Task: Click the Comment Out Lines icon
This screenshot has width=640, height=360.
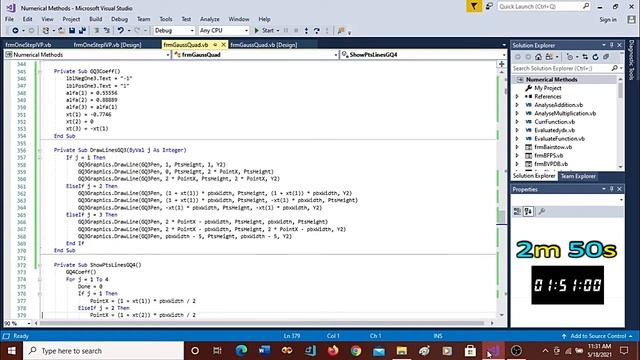Action: (97, 31)
